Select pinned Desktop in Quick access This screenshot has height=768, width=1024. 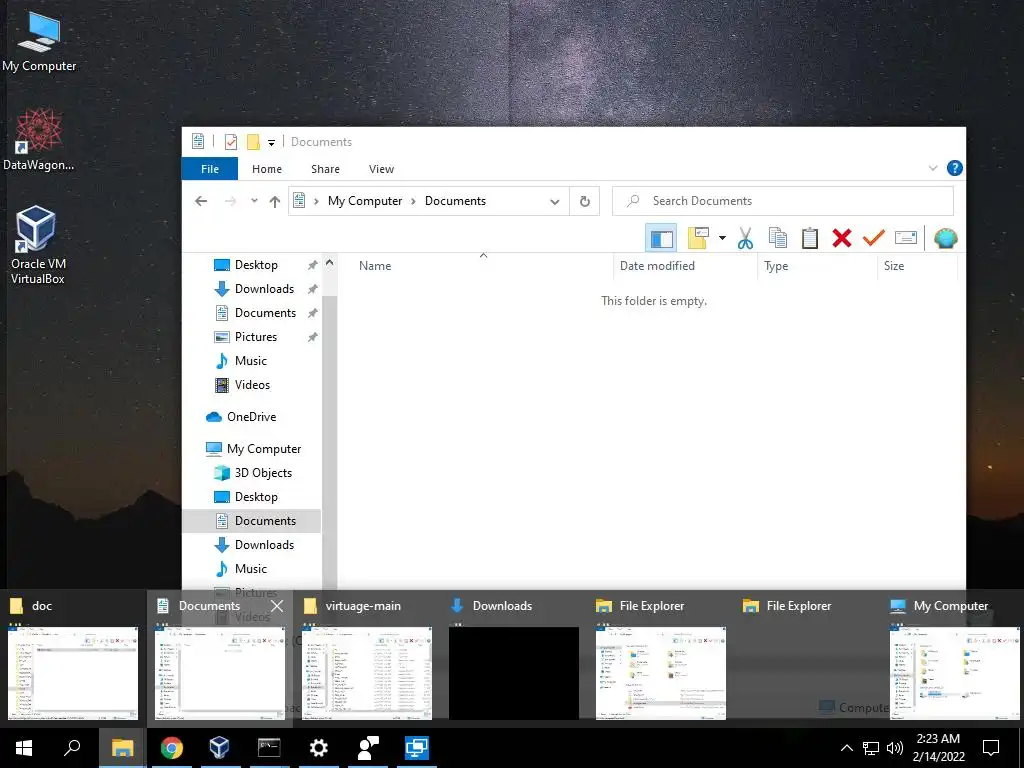coord(256,264)
